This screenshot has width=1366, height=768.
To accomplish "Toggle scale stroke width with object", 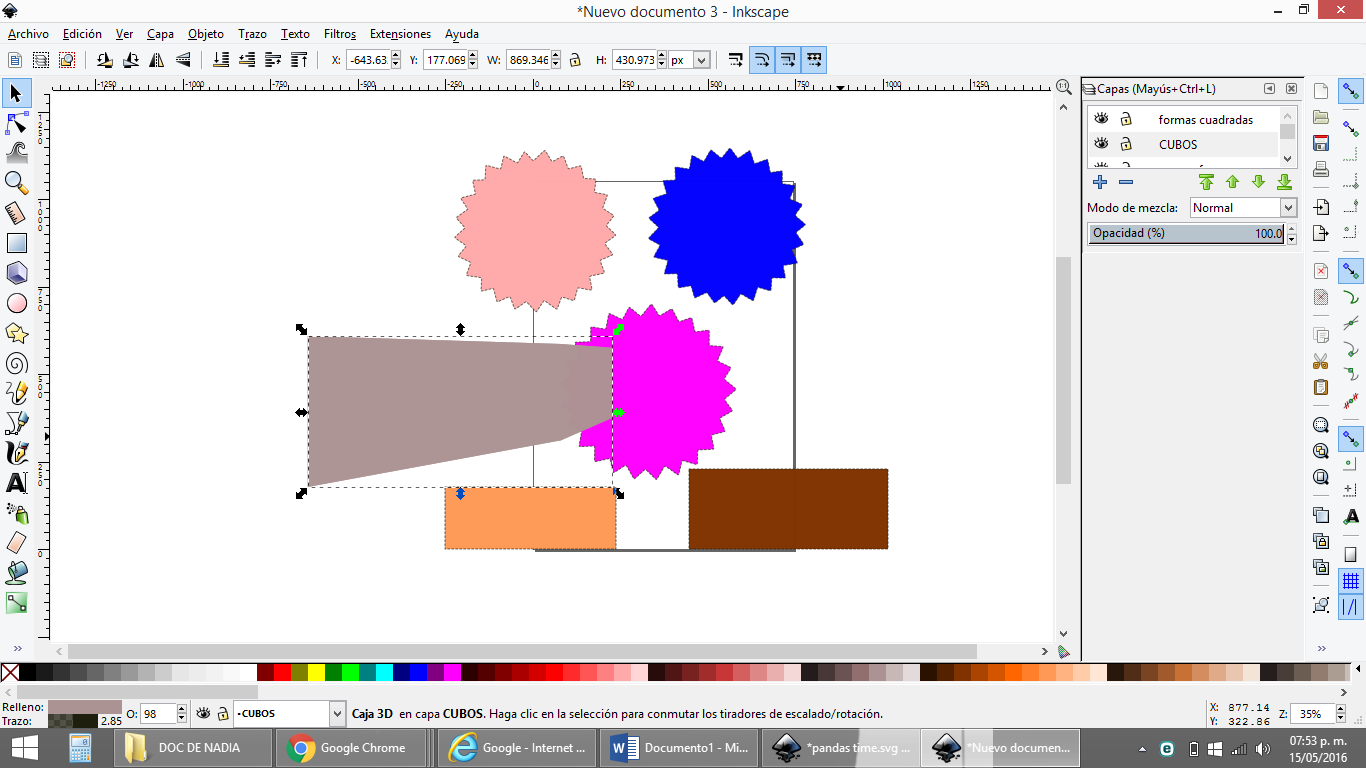I will (x=735, y=60).
